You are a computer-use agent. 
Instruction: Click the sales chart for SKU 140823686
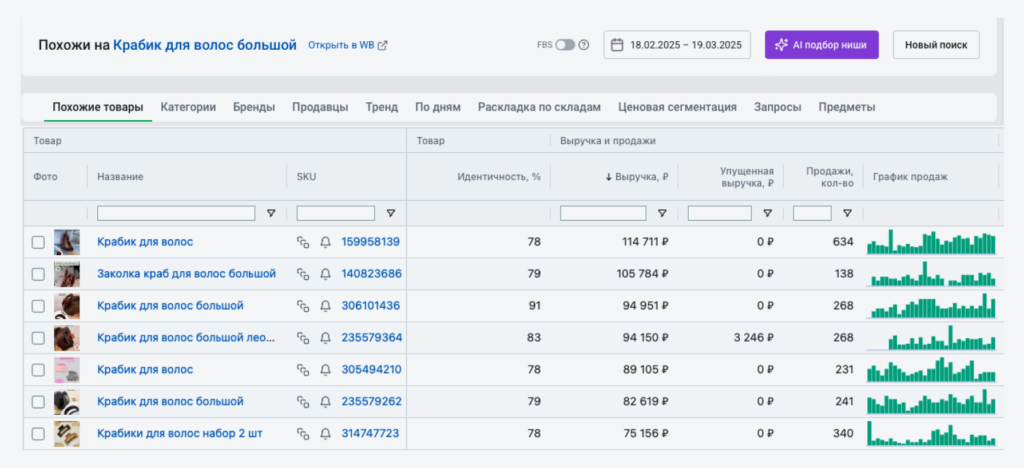tap(931, 274)
